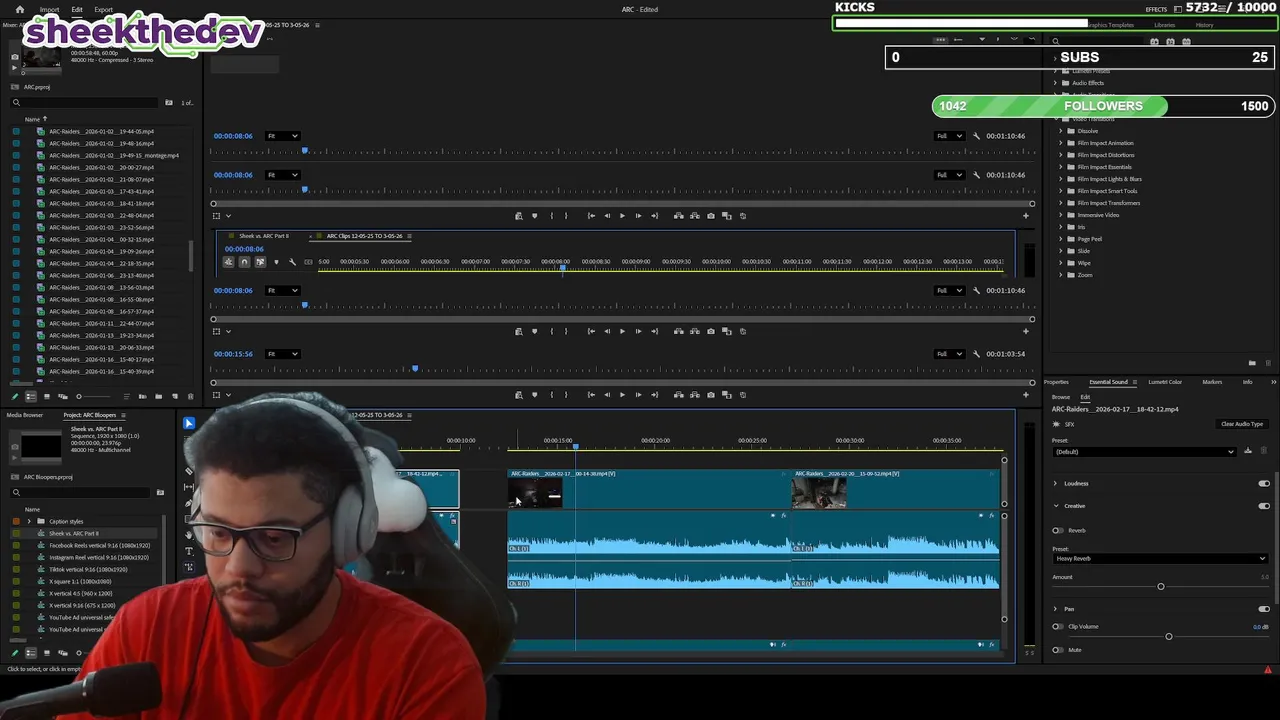The image size is (1280, 720).
Task: Select Tiktok vertical 9:16 item
Action: [x=88, y=569]
